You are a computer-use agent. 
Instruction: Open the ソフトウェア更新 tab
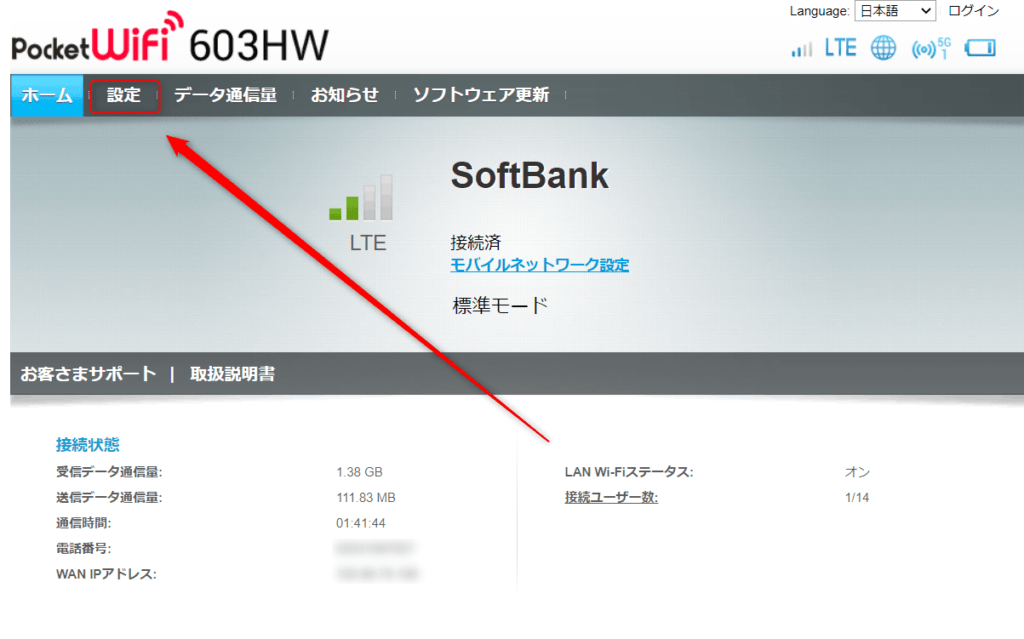click(x=481, y=95)
